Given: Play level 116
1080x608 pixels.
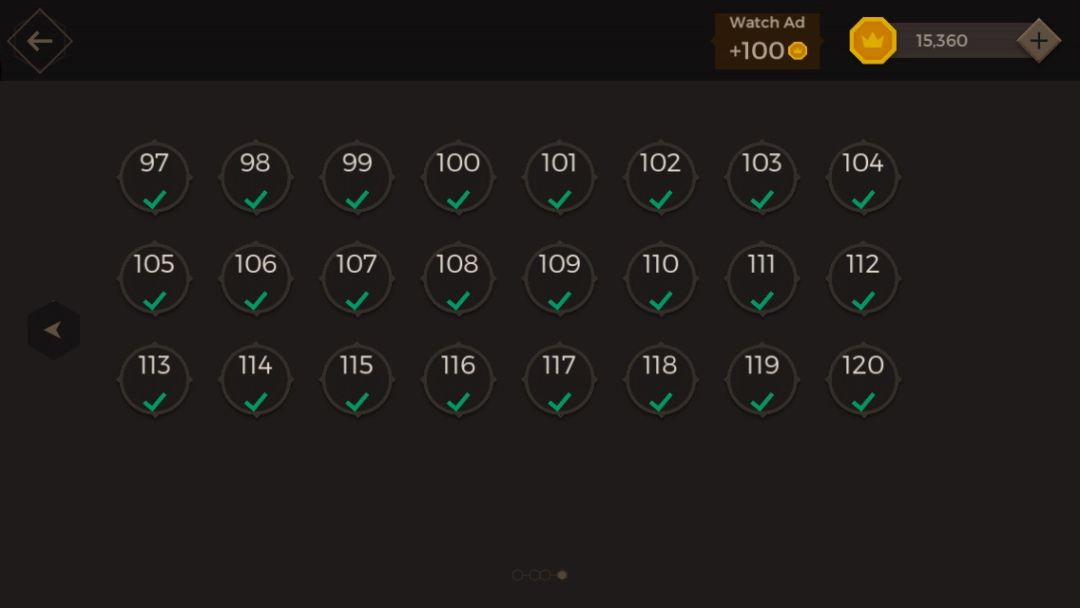Looking at the screenshot, I should pos(458,380).
